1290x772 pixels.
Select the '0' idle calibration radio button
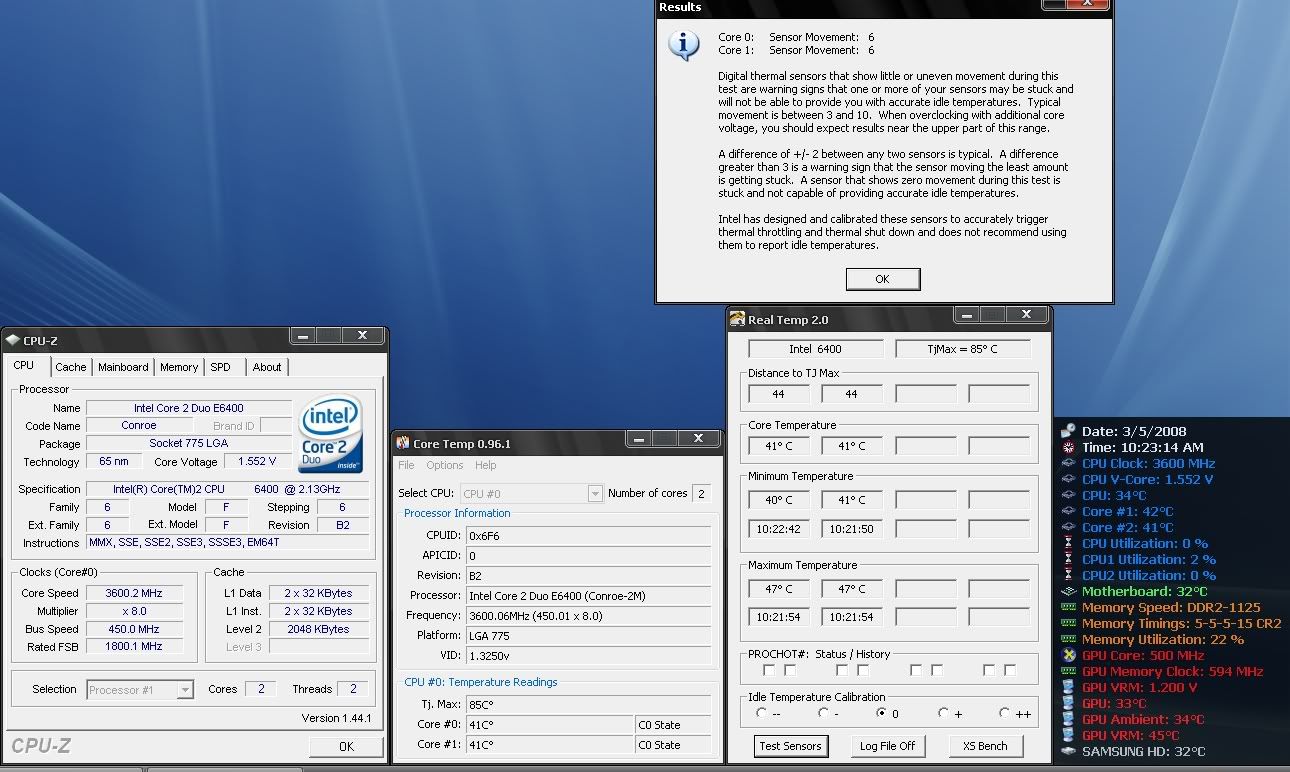(882, 713)
